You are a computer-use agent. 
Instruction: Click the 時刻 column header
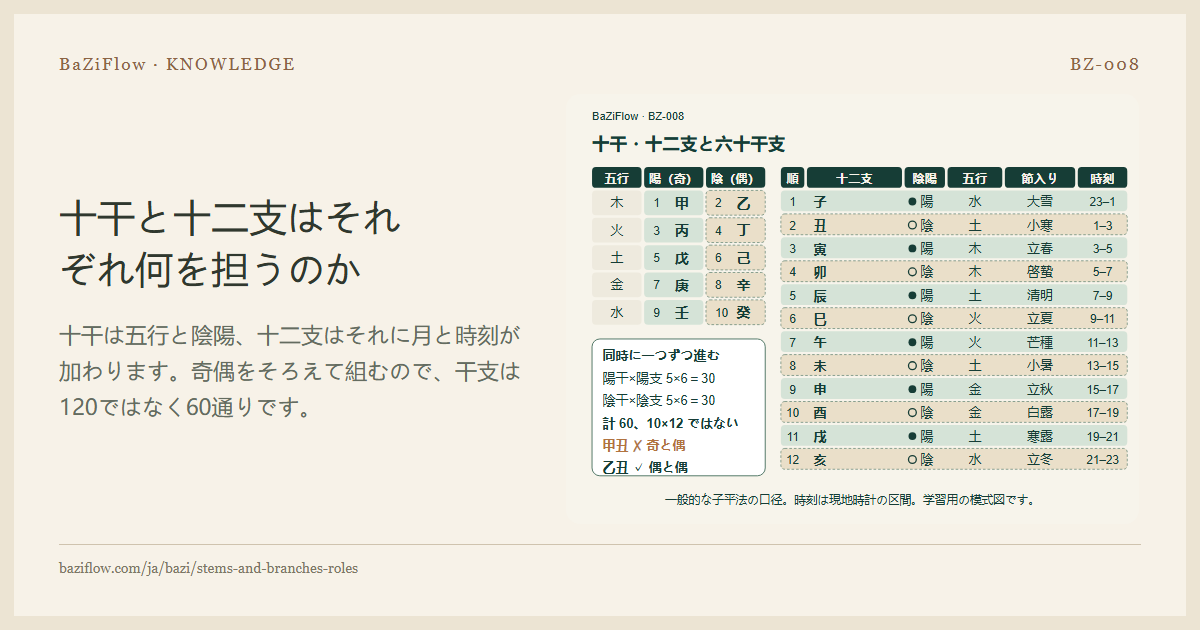(1102, 178)
